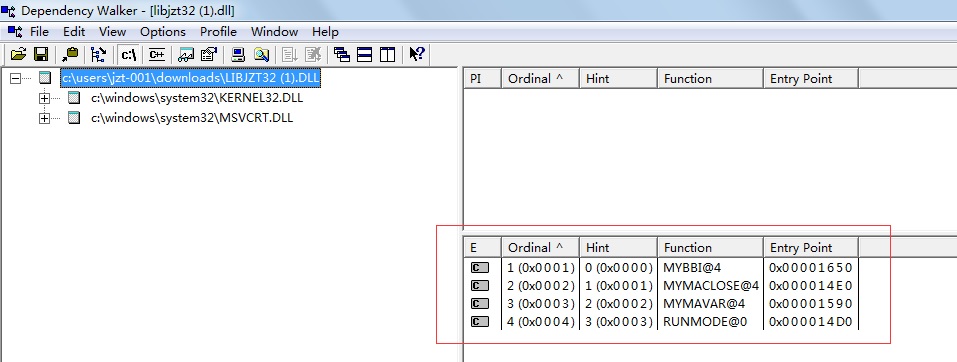Viewport: 957px width, 362px height.
Task: Collapse the LIBJZT32 (1).DLL root node
Action: pos(16,78)
